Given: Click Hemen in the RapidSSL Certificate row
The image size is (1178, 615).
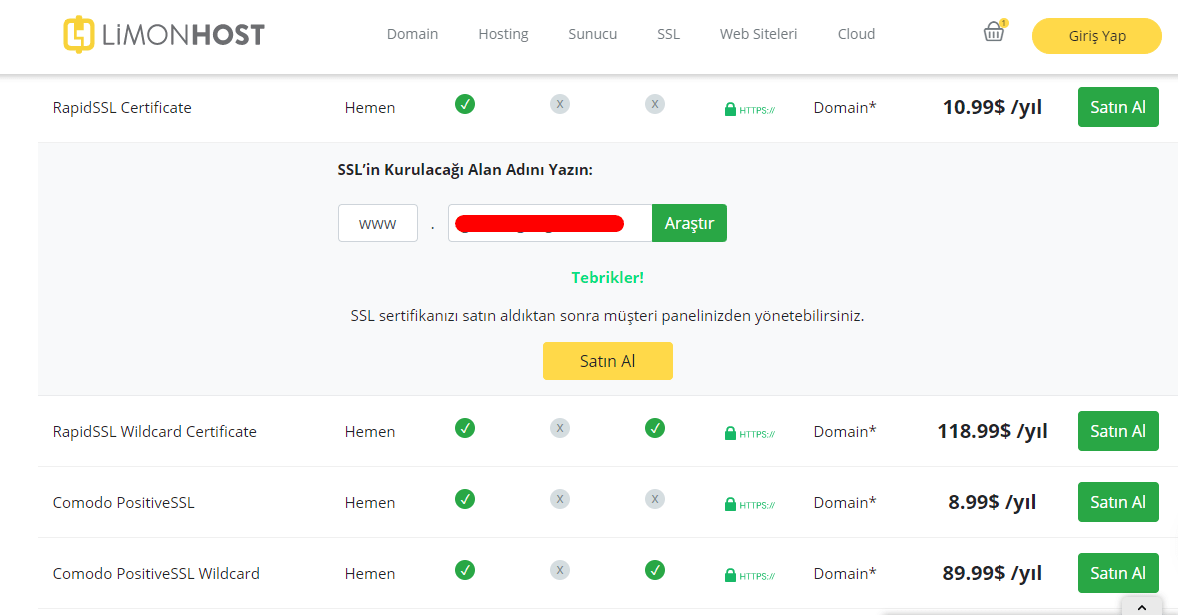Looking at the screenshot, I should [370, 107].
